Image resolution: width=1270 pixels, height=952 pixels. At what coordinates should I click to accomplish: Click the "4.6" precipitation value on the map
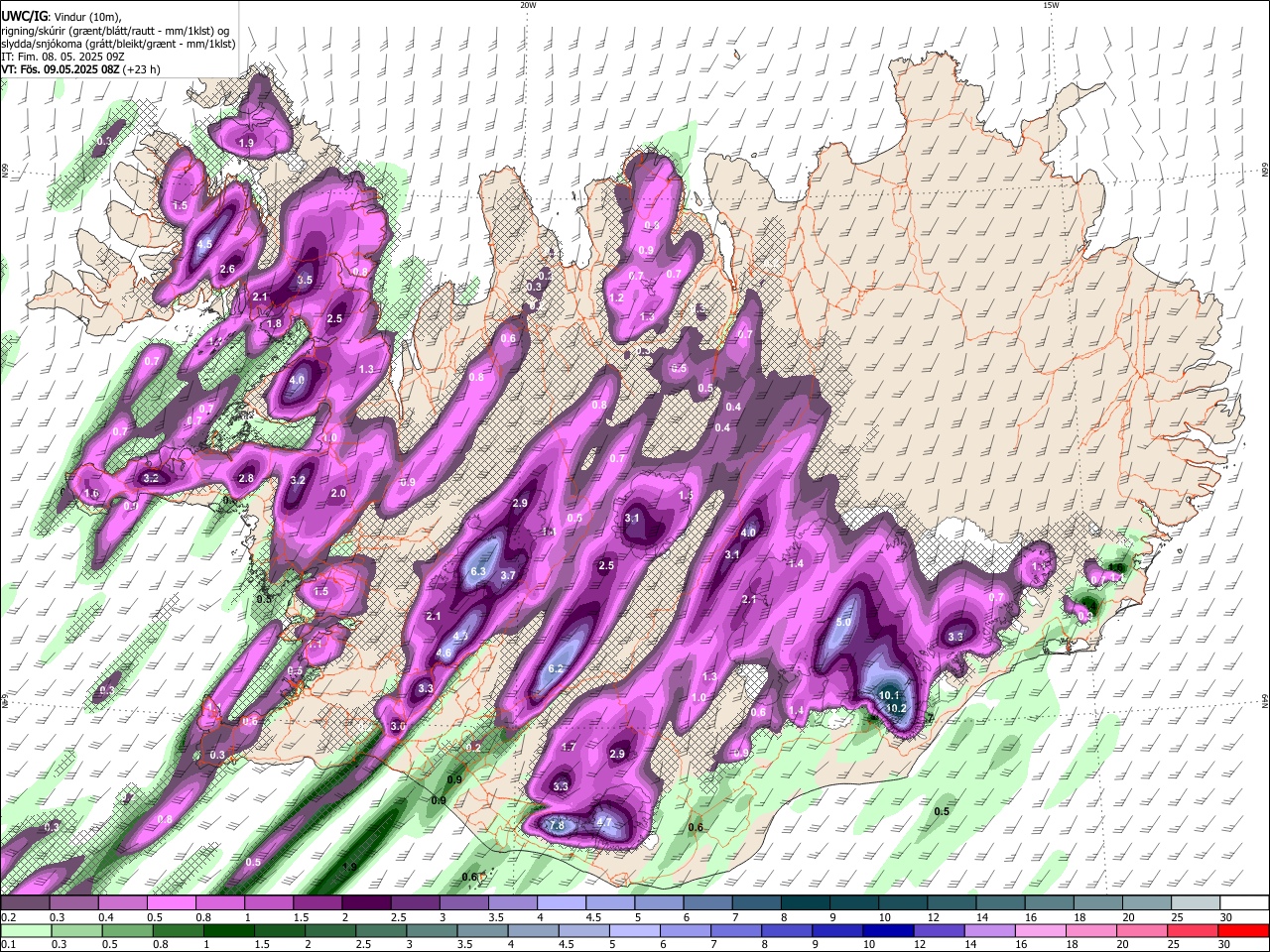pyautogui.click(x=444, y=653)
